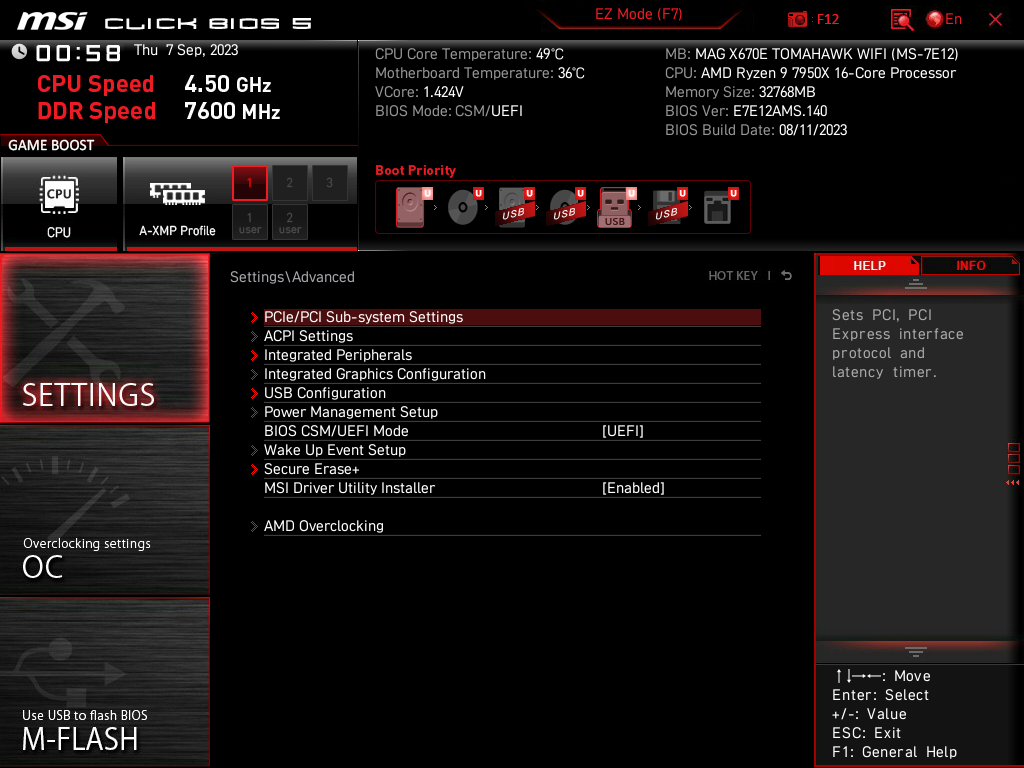
Task: Select A-XMP profile 3
Action: pyautogui.click(x=329, y=183)
